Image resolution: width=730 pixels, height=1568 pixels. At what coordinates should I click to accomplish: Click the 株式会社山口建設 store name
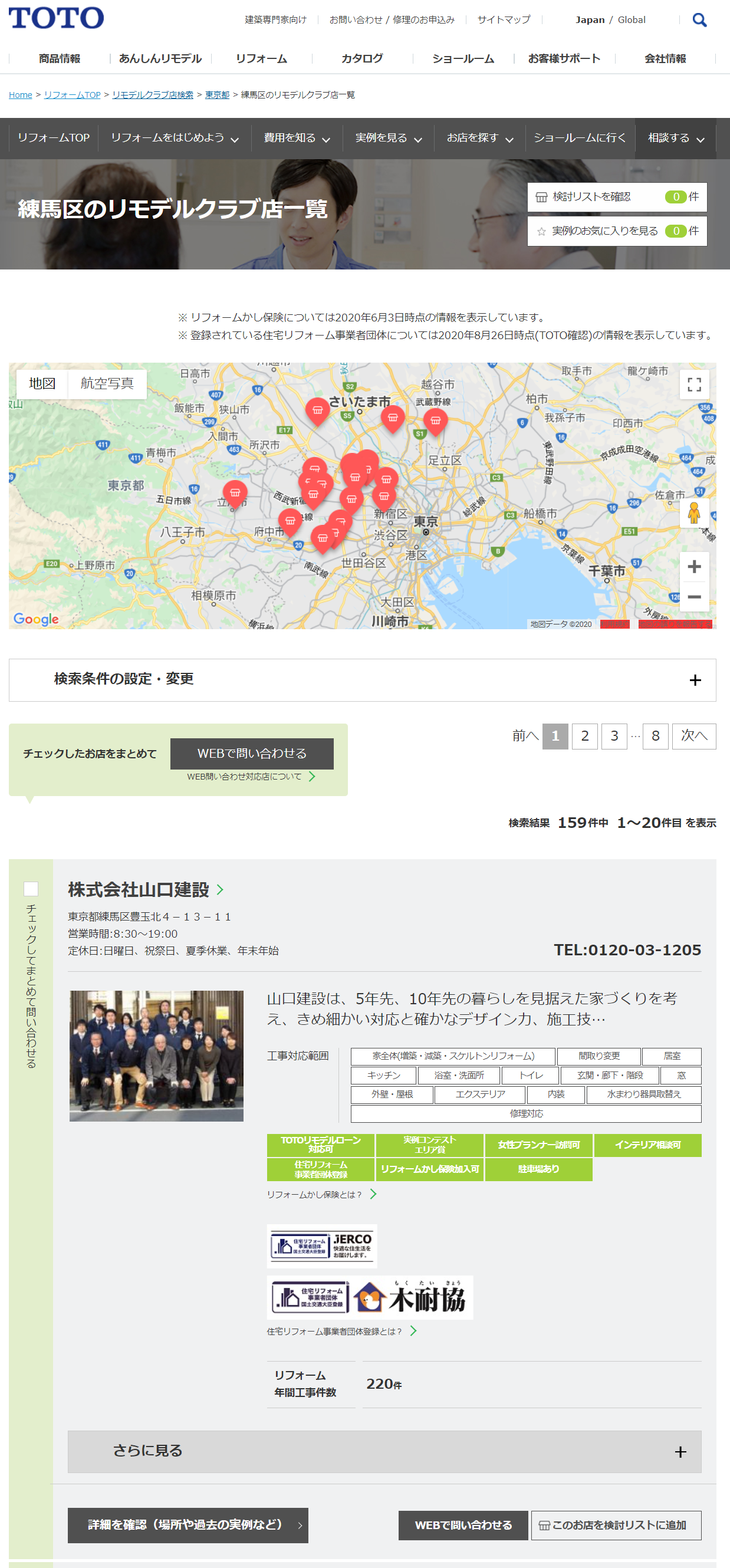pyautogui.click(x=139, y=889)
